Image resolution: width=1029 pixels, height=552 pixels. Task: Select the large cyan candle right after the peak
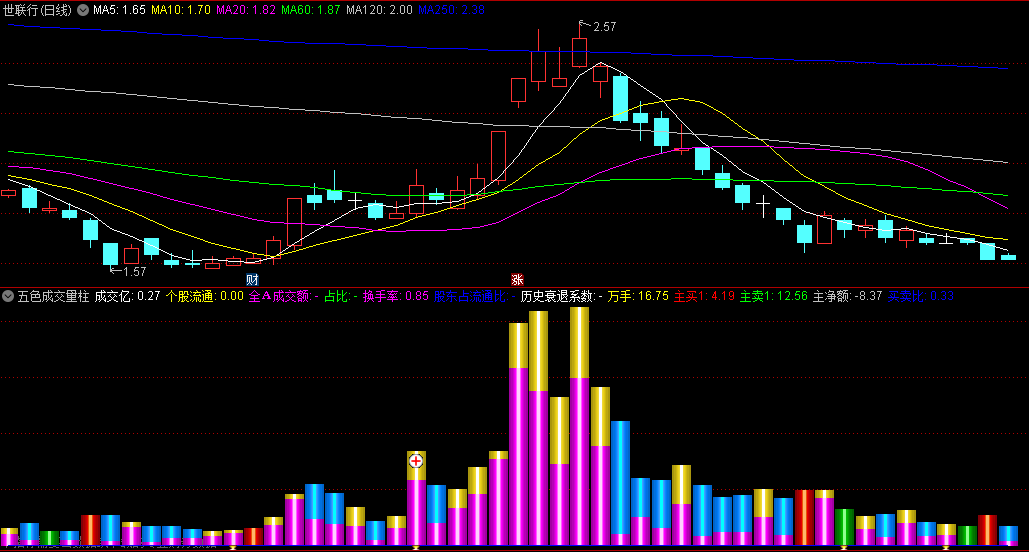(620, 98)
